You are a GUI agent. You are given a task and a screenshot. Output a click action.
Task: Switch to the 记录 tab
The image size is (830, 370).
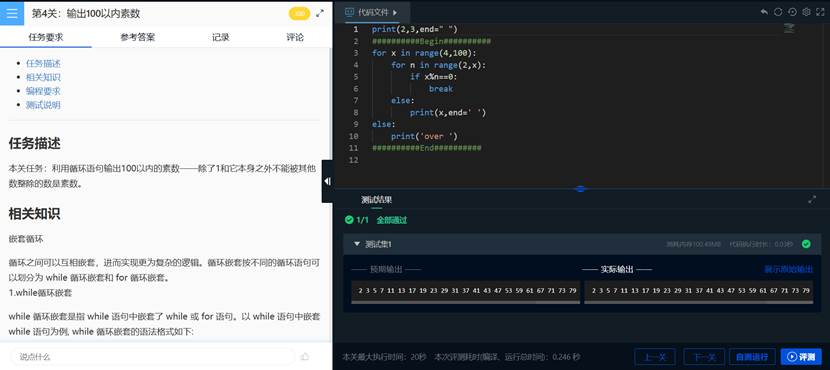[221, 37]
